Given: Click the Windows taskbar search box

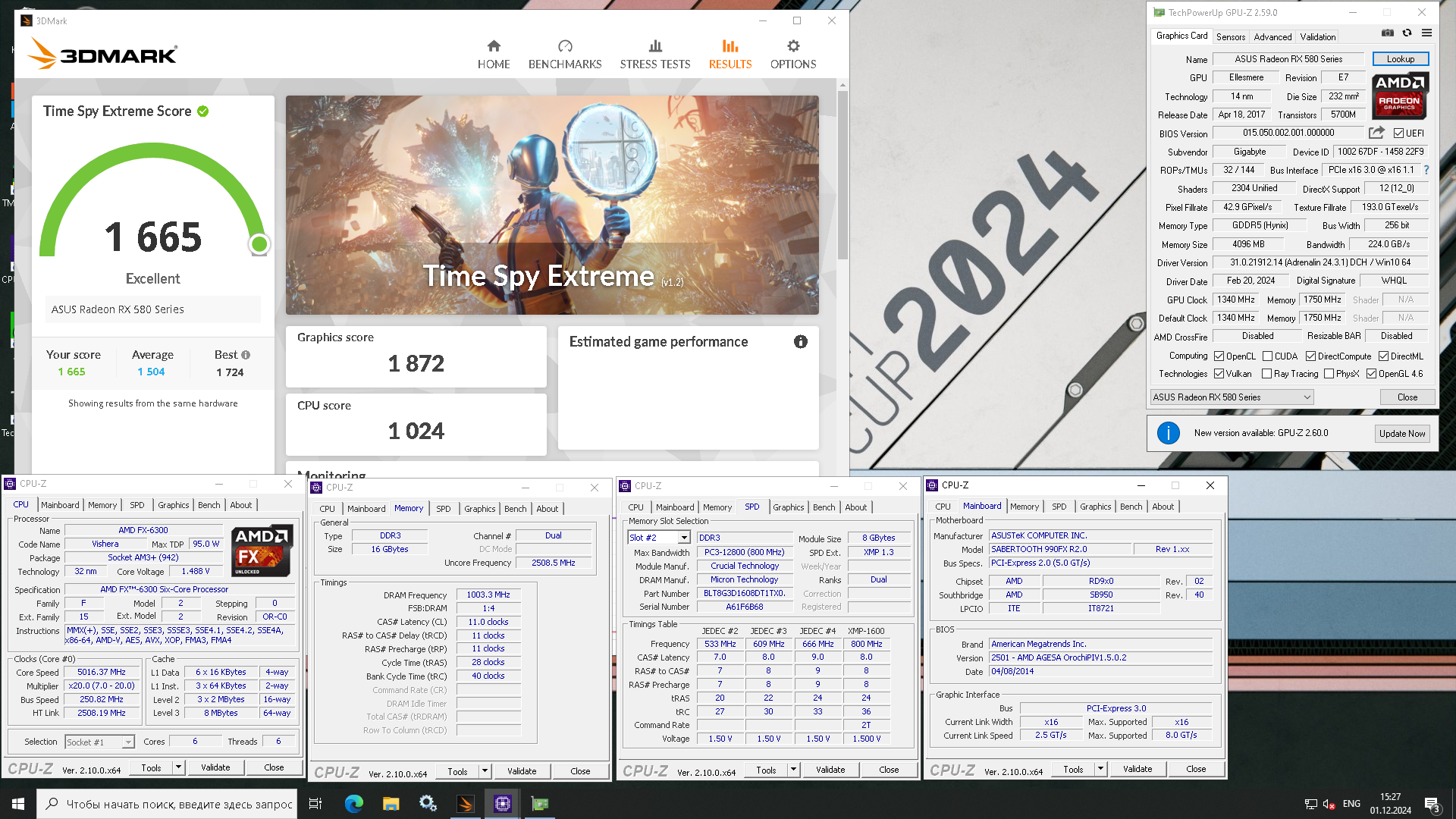Looking at the screenshot, I should point(167,804).
